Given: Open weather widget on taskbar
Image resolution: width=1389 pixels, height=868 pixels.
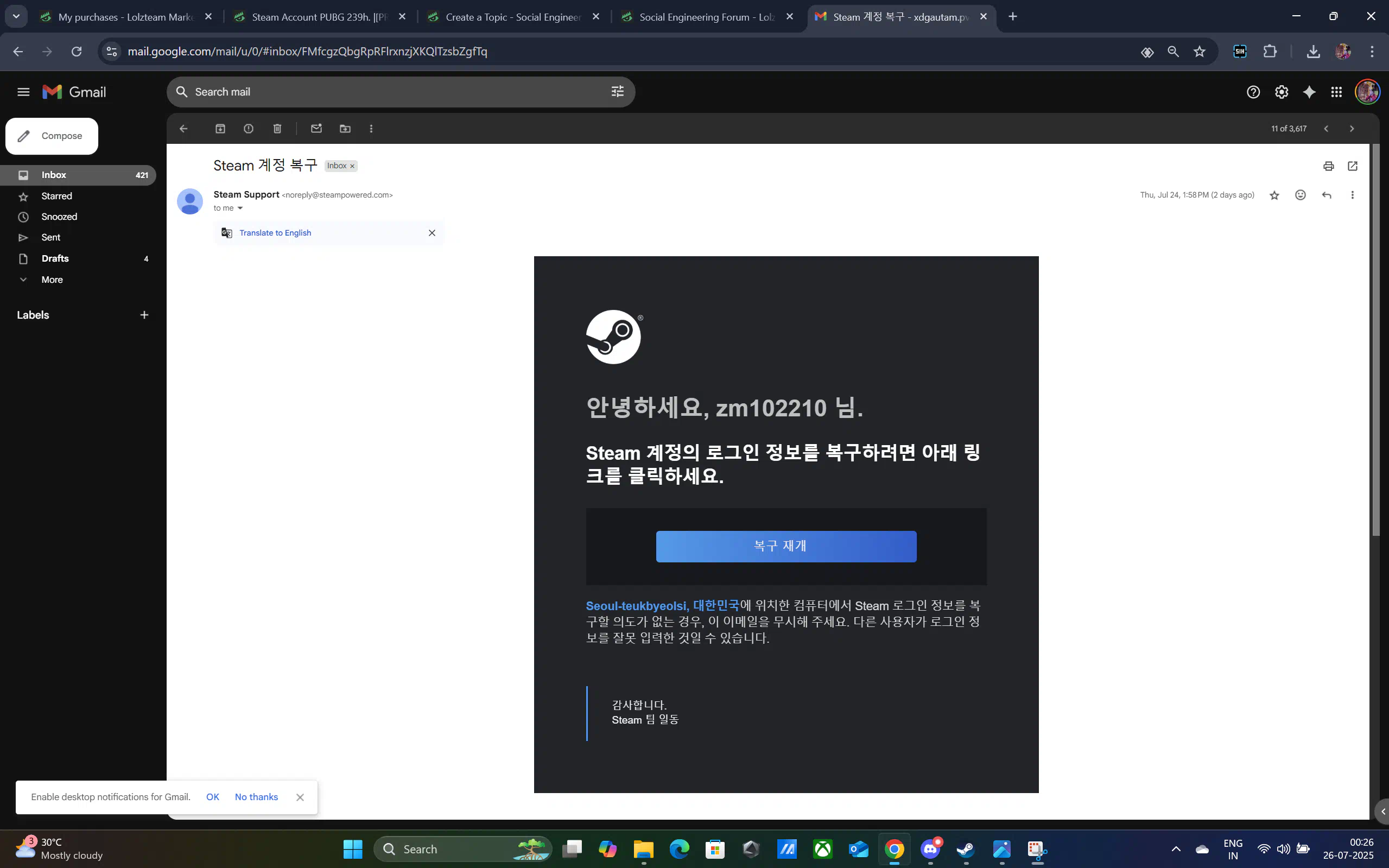Looking at the screenshot, I should [x=59, y=848].
